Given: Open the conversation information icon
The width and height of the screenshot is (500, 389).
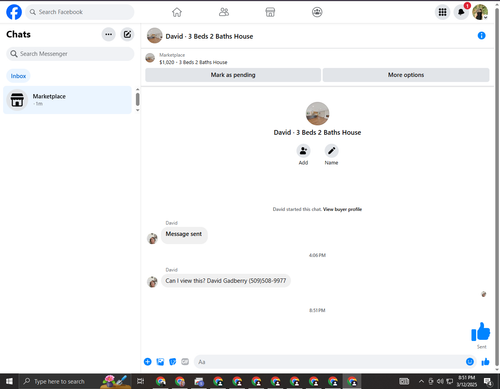Looking at the screenshot, I should [481, 36].
